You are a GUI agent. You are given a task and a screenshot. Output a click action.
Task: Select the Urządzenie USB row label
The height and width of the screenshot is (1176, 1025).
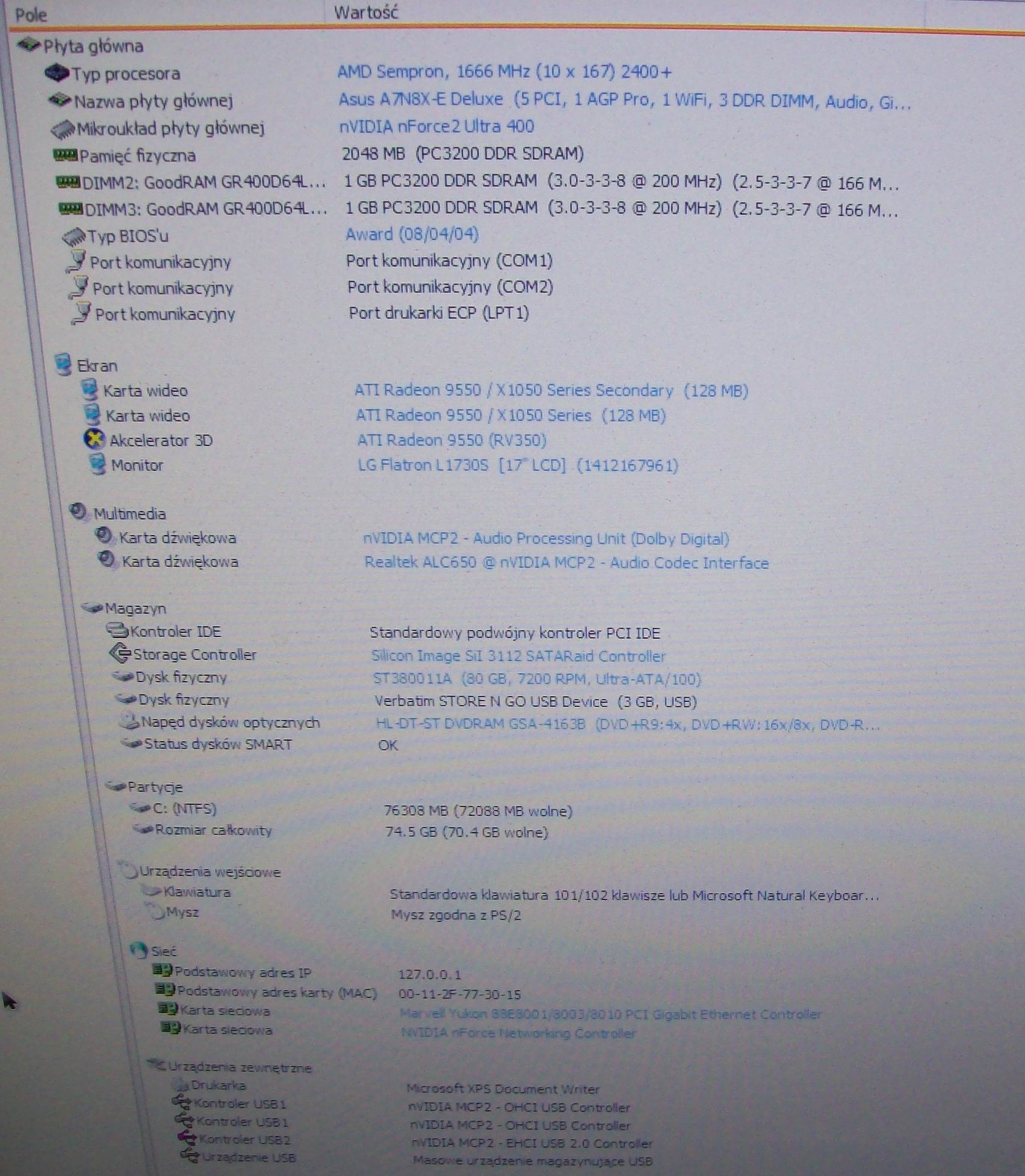click(249, 1157)
